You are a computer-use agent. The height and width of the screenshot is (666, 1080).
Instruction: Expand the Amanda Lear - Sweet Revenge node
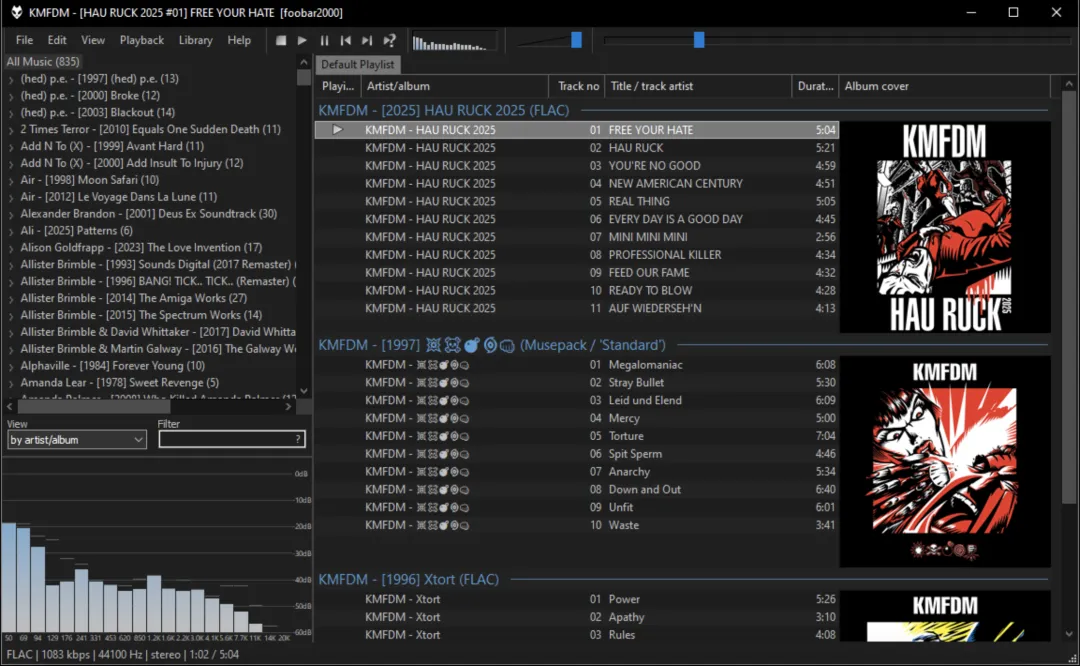11,384
